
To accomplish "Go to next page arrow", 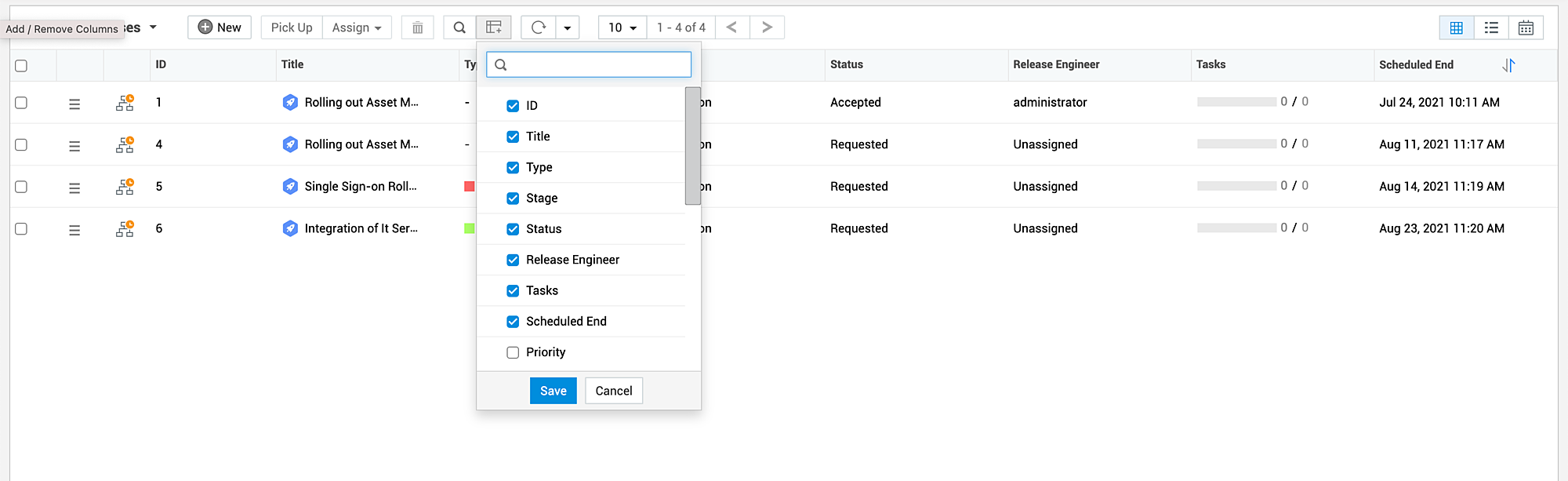I will coord(767,27).
